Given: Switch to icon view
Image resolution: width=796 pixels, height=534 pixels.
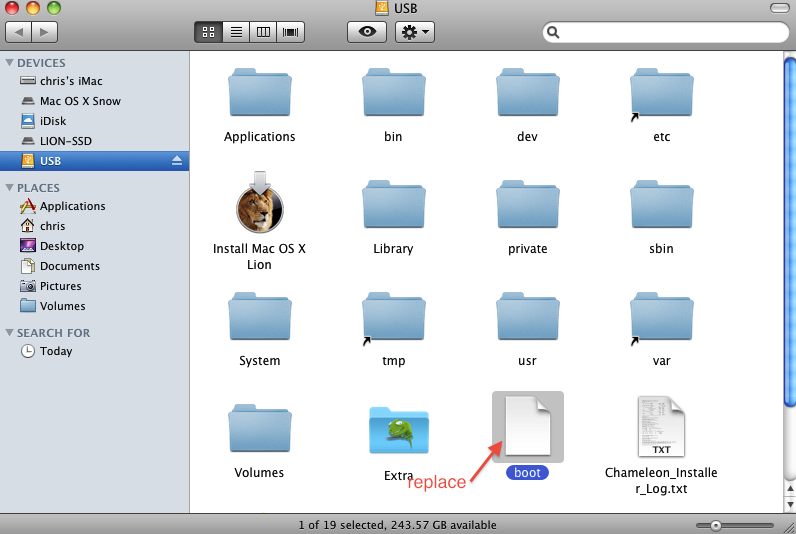Looking at the screenshot, I should 208,32.
